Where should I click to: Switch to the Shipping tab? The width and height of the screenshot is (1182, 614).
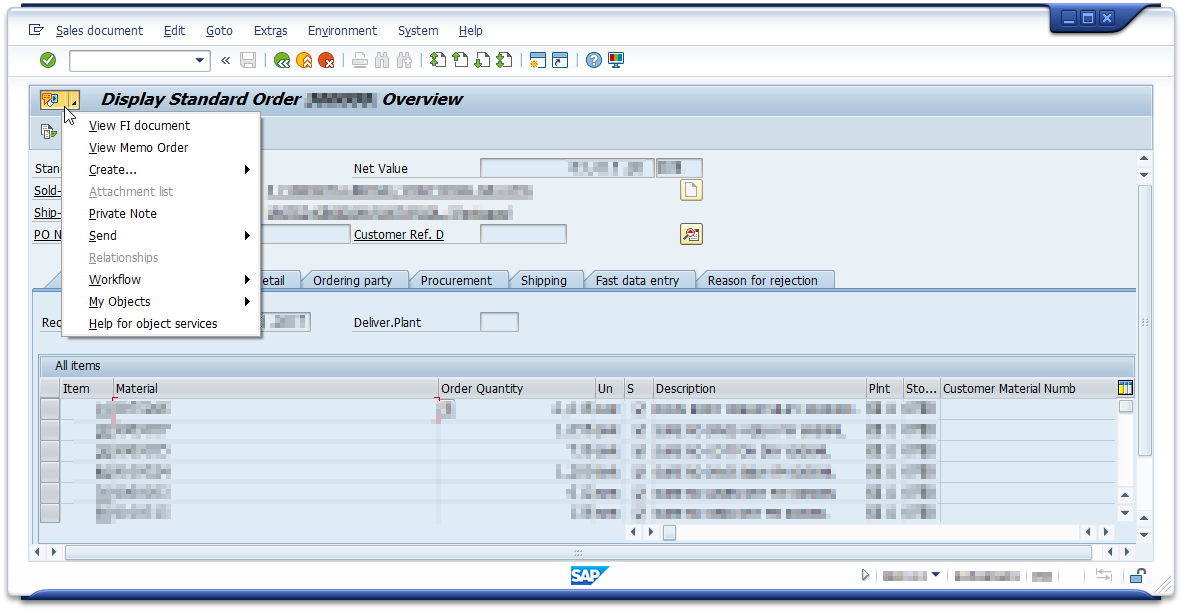click(x=544, y=280)
